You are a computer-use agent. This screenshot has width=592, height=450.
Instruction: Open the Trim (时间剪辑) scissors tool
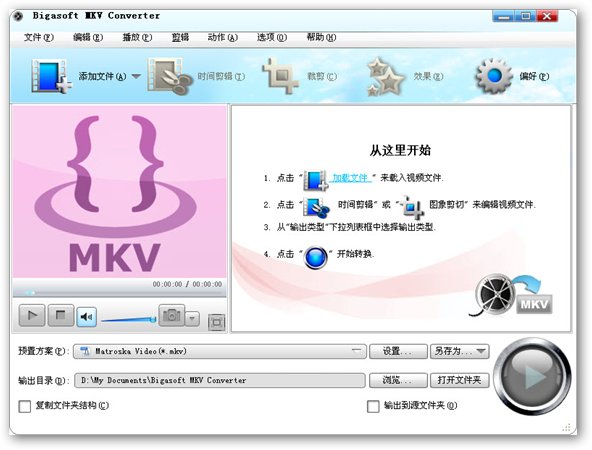click(170, 76)
